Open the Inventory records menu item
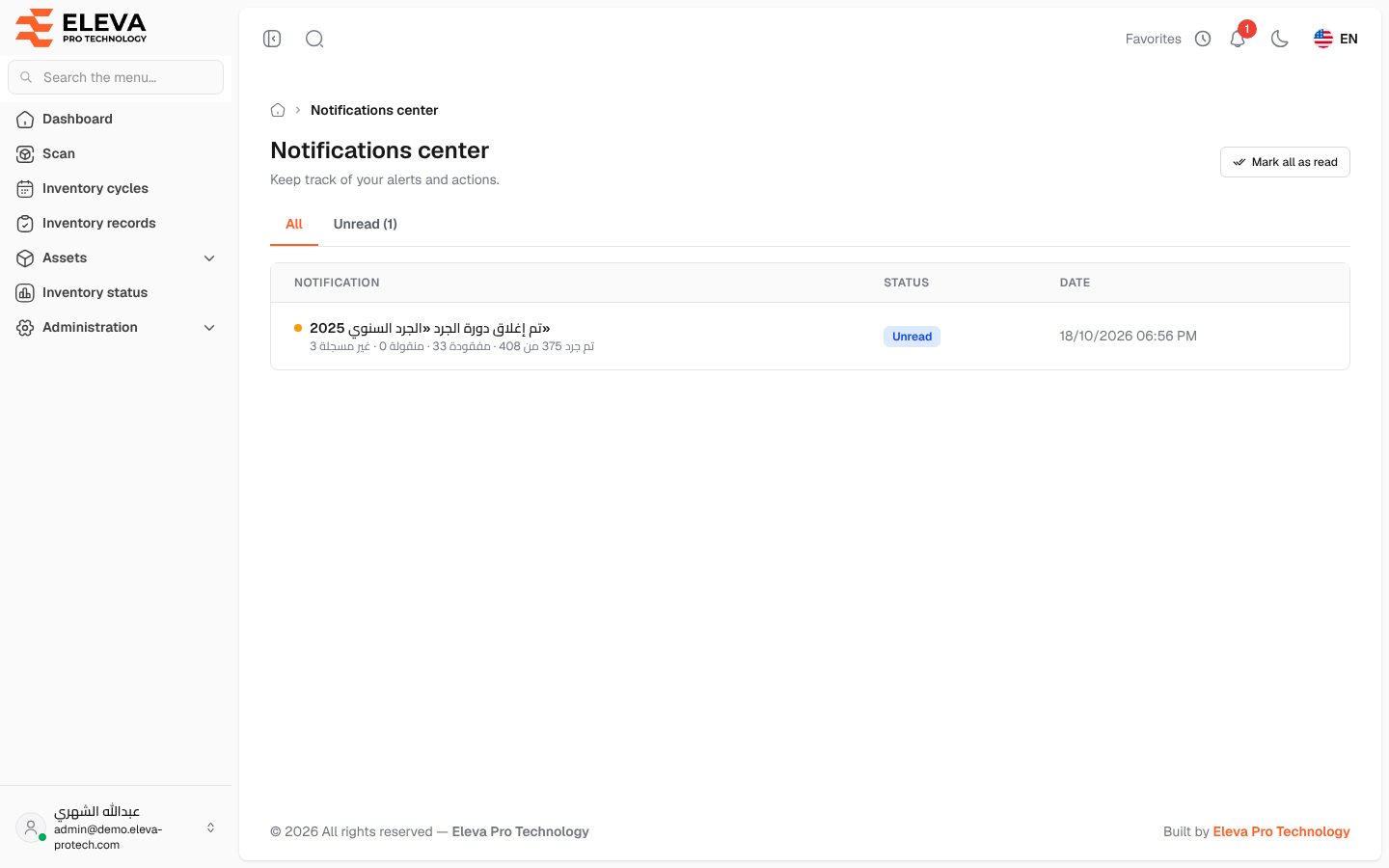1389x868 pixels. [x=116, y=223]
